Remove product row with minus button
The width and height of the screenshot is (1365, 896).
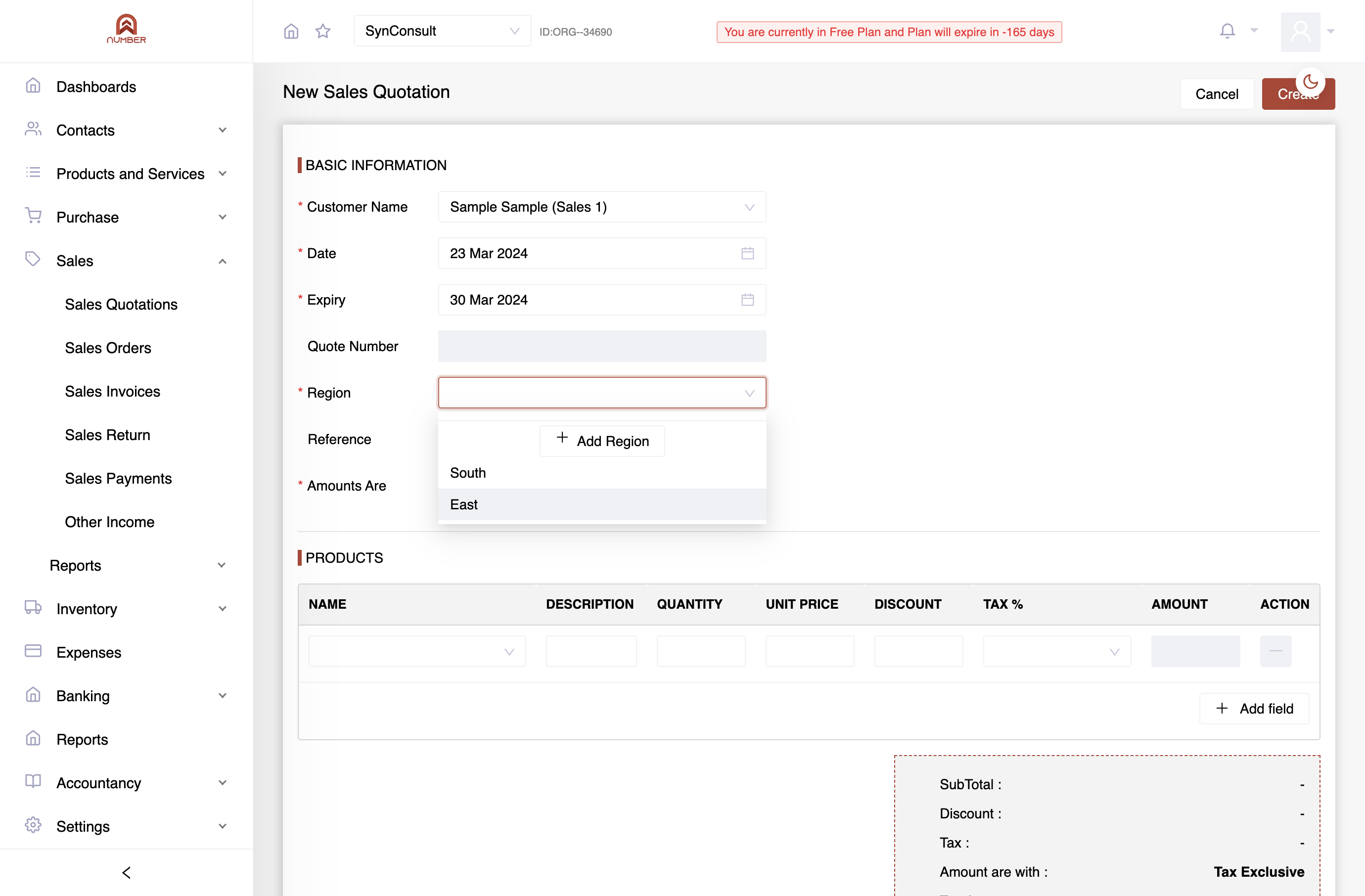(x=1275, y=651)
